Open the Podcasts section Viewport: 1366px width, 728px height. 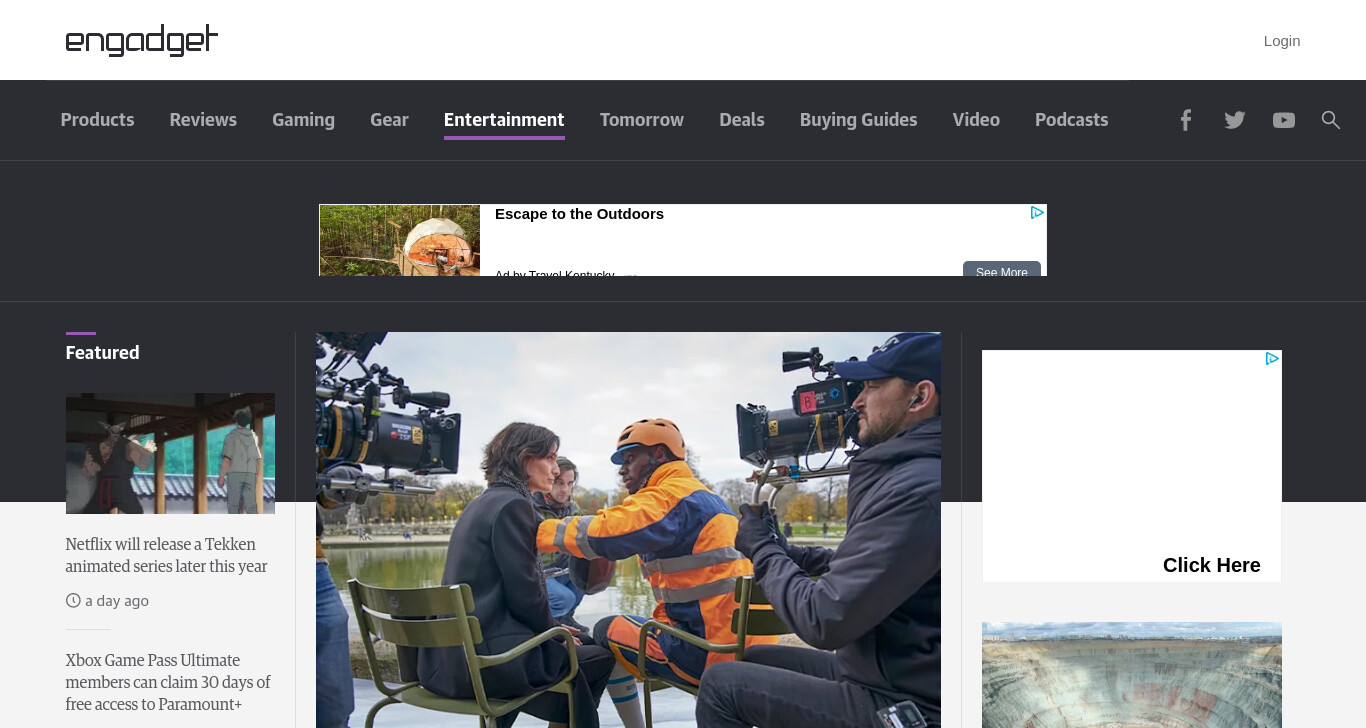(x=1071, y=120)
